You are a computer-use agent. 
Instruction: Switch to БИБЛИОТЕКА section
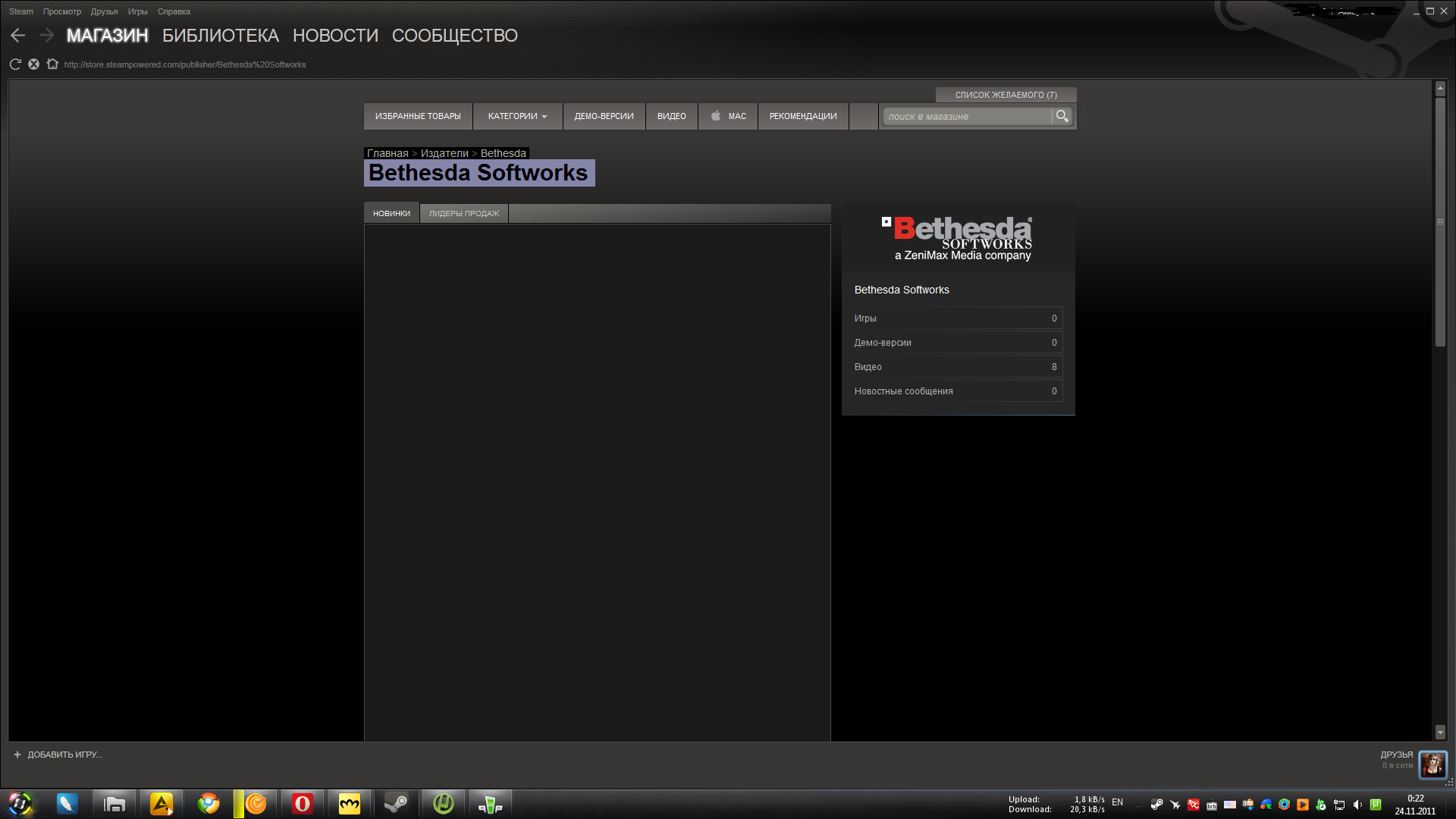click(221, 36)
